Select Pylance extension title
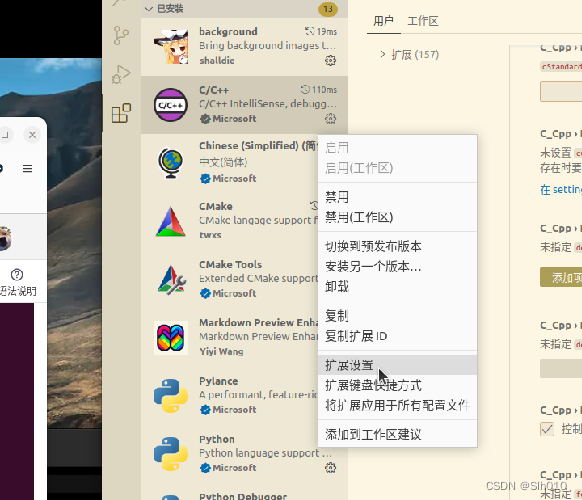The image size is (582, 500). [219, 381]
